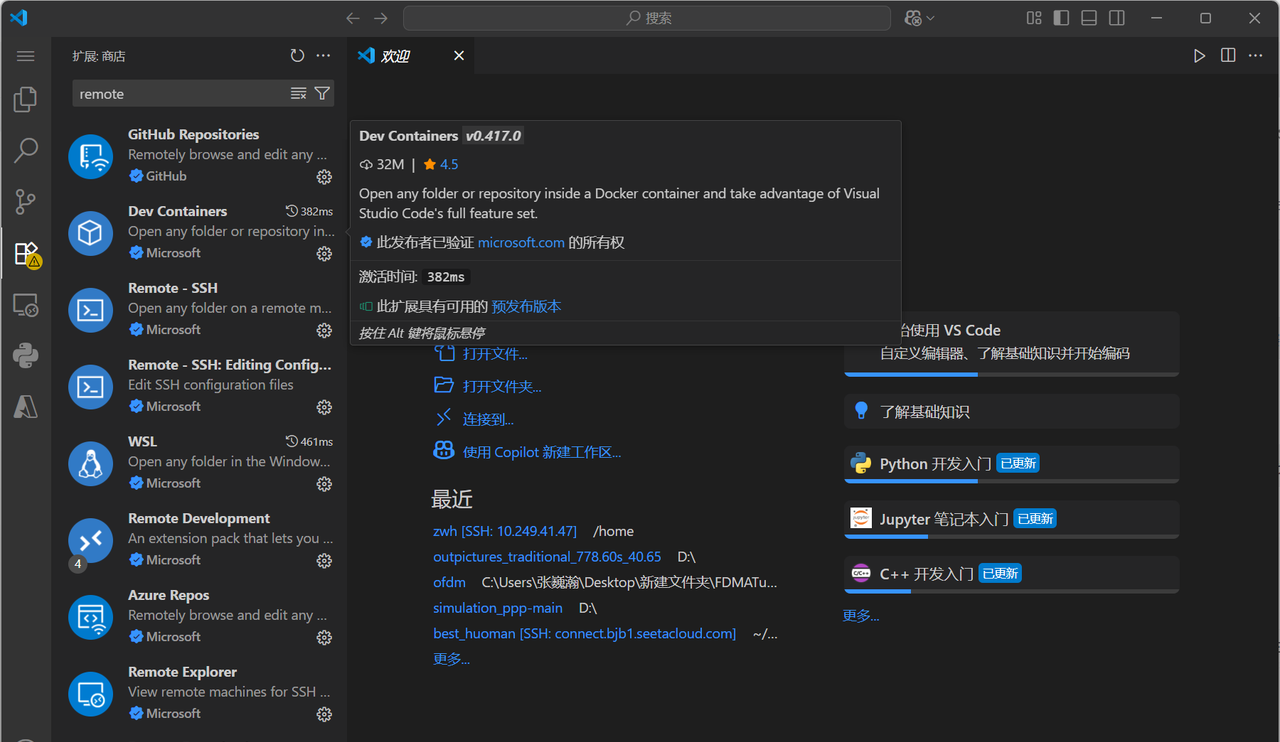1280x742 pixels.
Task: Click the extension search box with remote
Action: (x=180, y=94)
